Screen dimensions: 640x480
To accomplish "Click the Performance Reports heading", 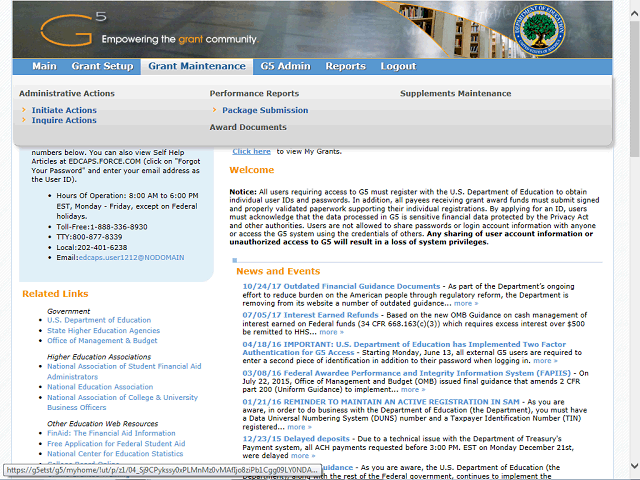I will click(x=254, y=93).
